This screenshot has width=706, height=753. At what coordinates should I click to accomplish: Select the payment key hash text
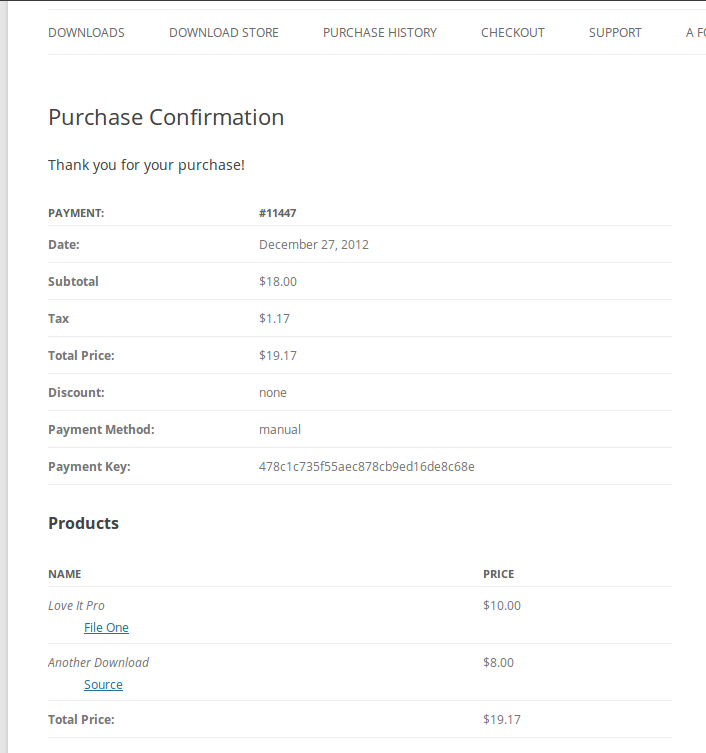[367, 467]
